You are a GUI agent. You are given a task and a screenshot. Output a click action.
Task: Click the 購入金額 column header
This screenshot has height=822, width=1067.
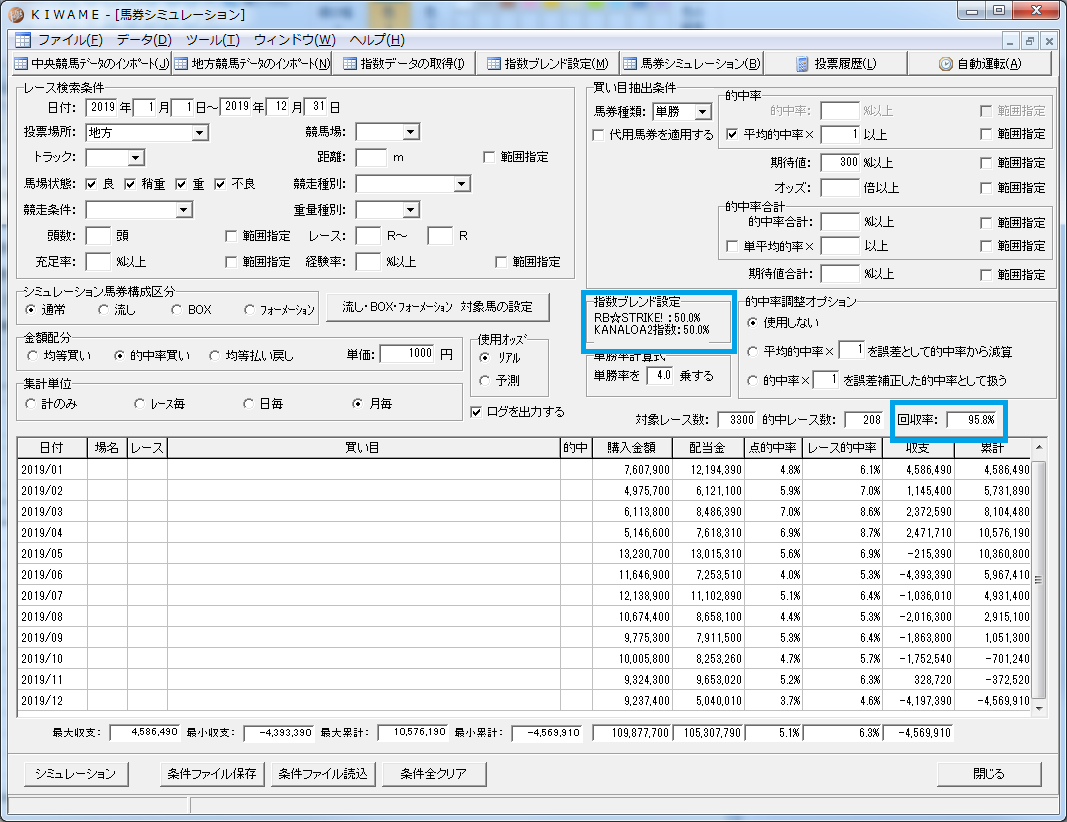[631, 448]
